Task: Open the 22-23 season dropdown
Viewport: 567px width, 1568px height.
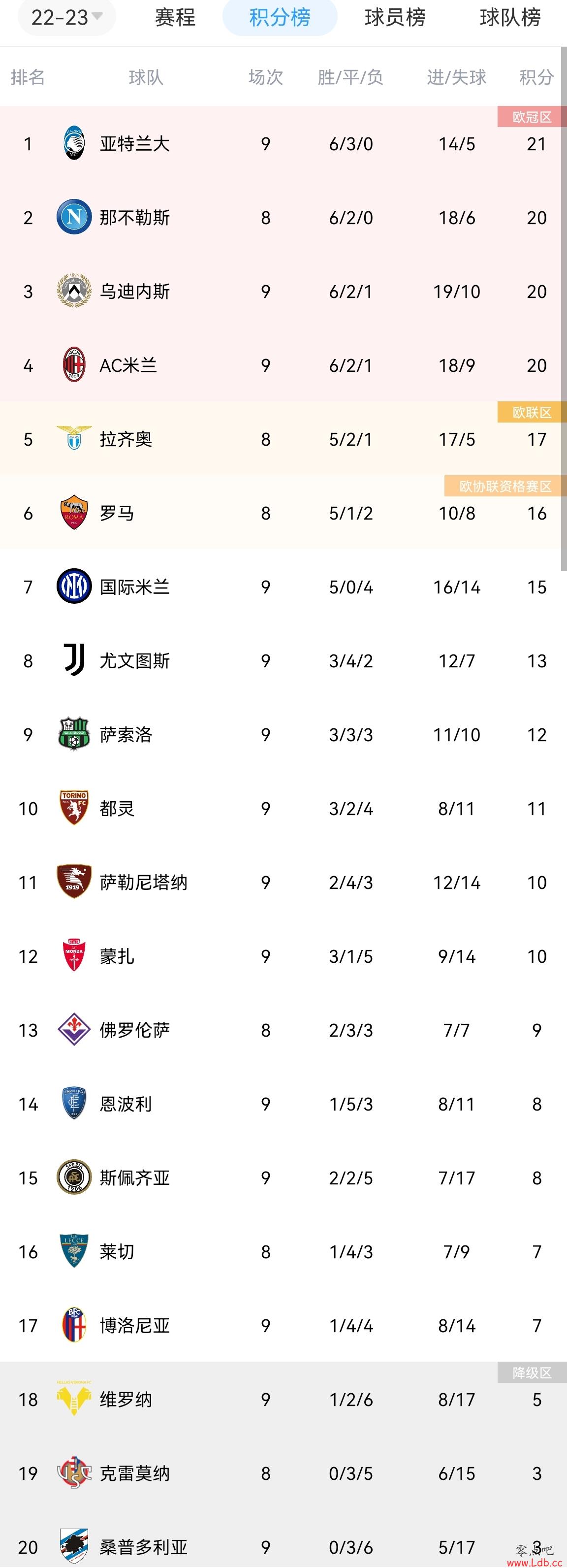Action: pos(67,17)
